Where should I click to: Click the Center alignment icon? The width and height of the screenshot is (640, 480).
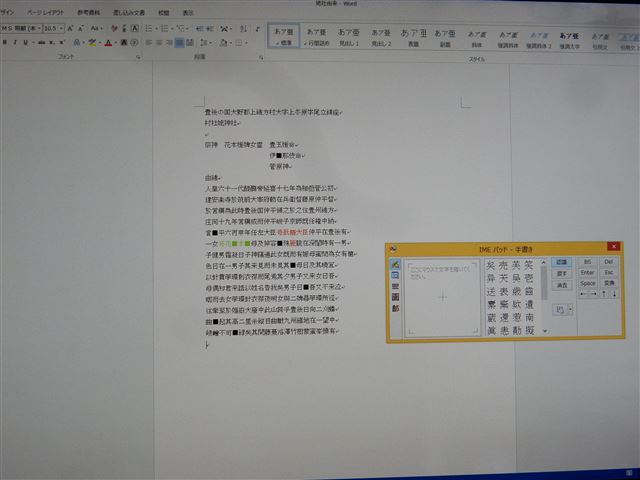(159, 42)
